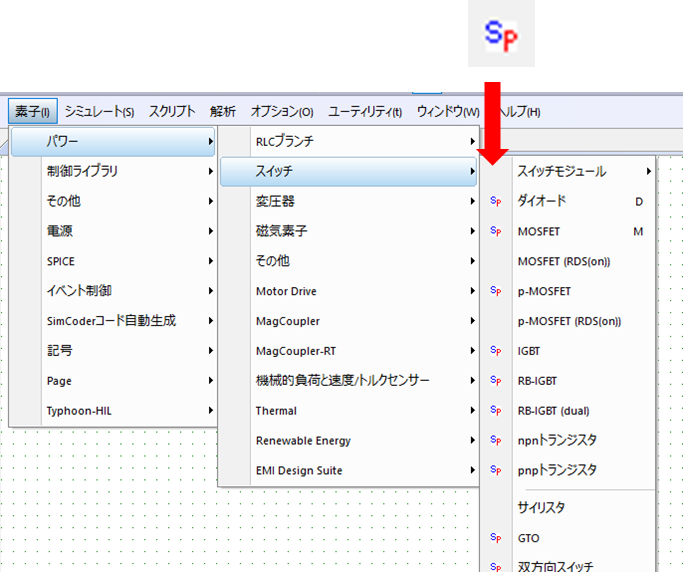Choose サイリスタ from the switch submenu
Viewport: 683px width, 572px height.
click(x=541, y=508)
